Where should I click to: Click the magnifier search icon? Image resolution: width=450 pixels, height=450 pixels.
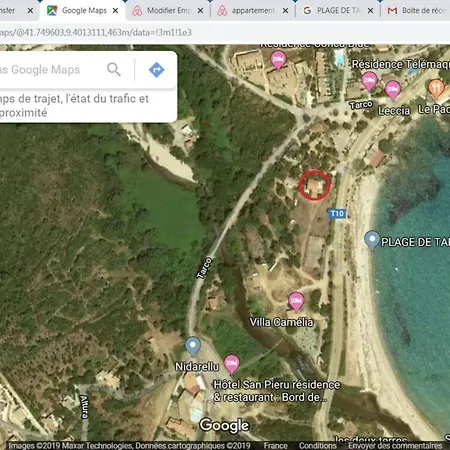pos(114,69)
